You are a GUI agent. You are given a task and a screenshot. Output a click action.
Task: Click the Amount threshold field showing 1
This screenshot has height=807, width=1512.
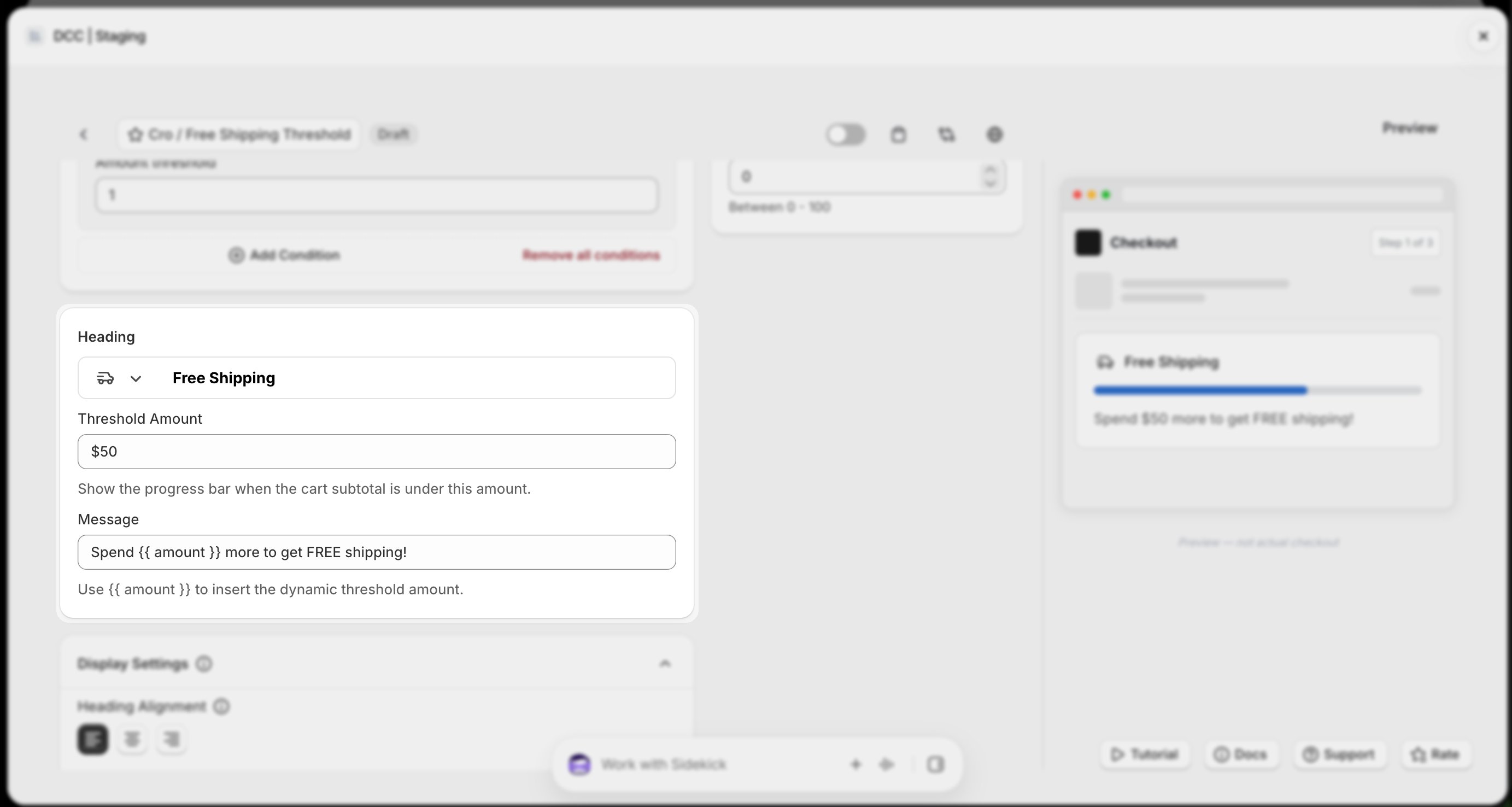(x=377, y=195)
